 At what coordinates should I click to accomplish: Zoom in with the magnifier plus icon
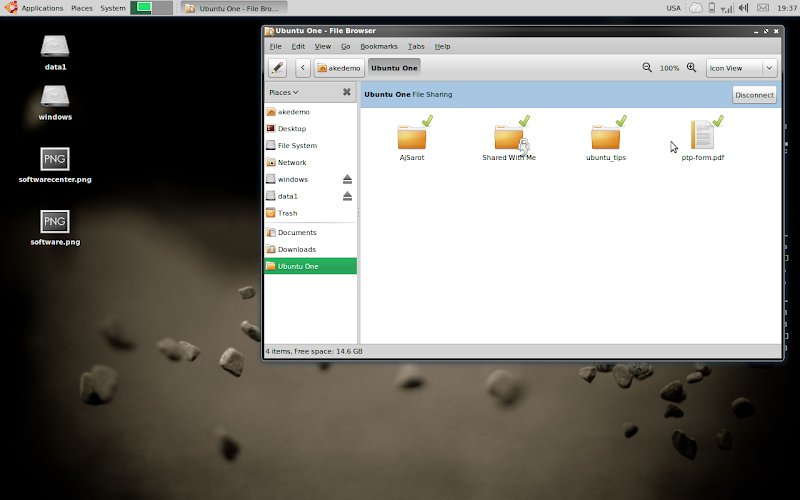(x=691, y=67)
